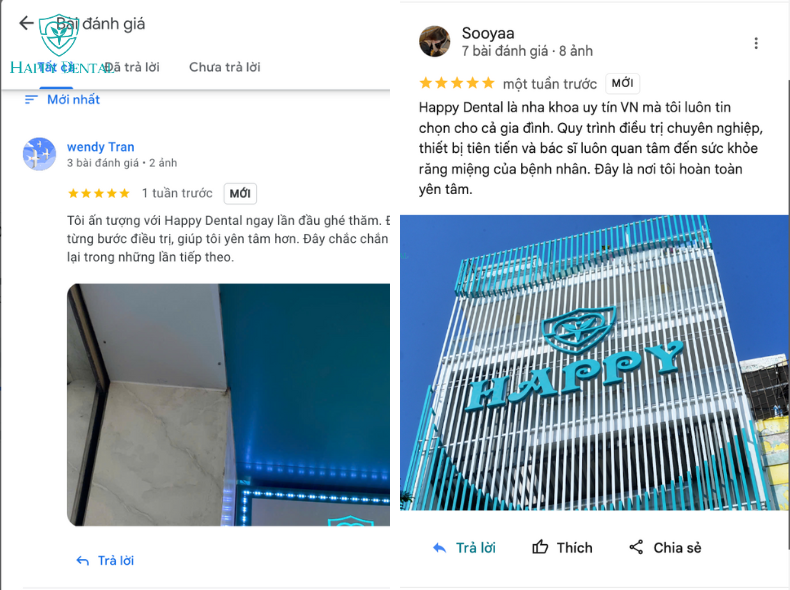
Task: Click the thumbs-up Thích icon
Action: (540, 547)
